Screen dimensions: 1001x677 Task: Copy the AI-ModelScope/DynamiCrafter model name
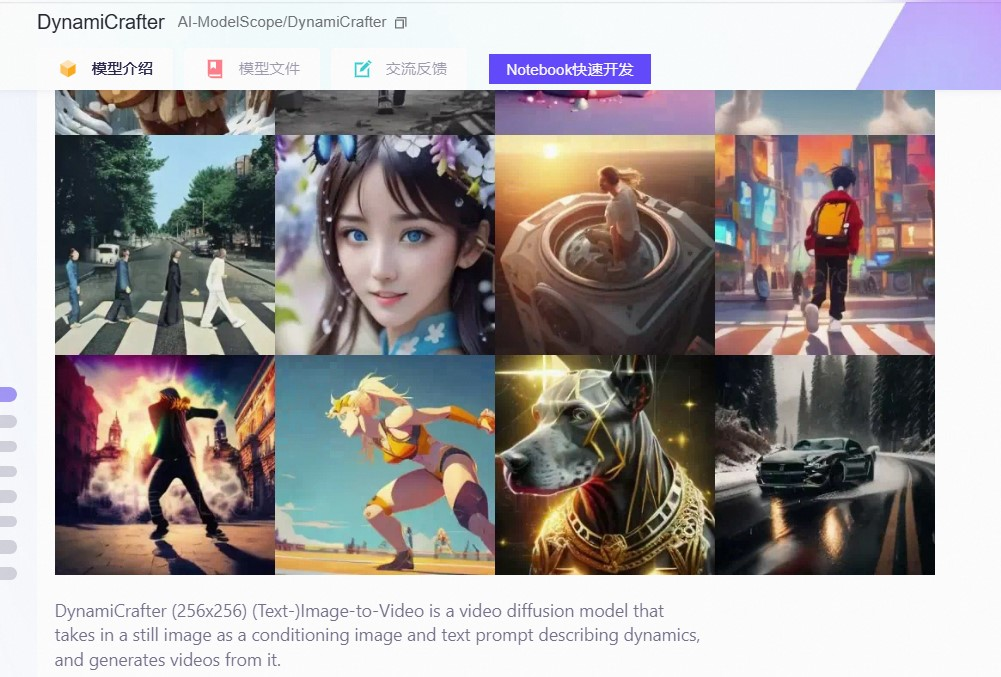pos(400,23)
